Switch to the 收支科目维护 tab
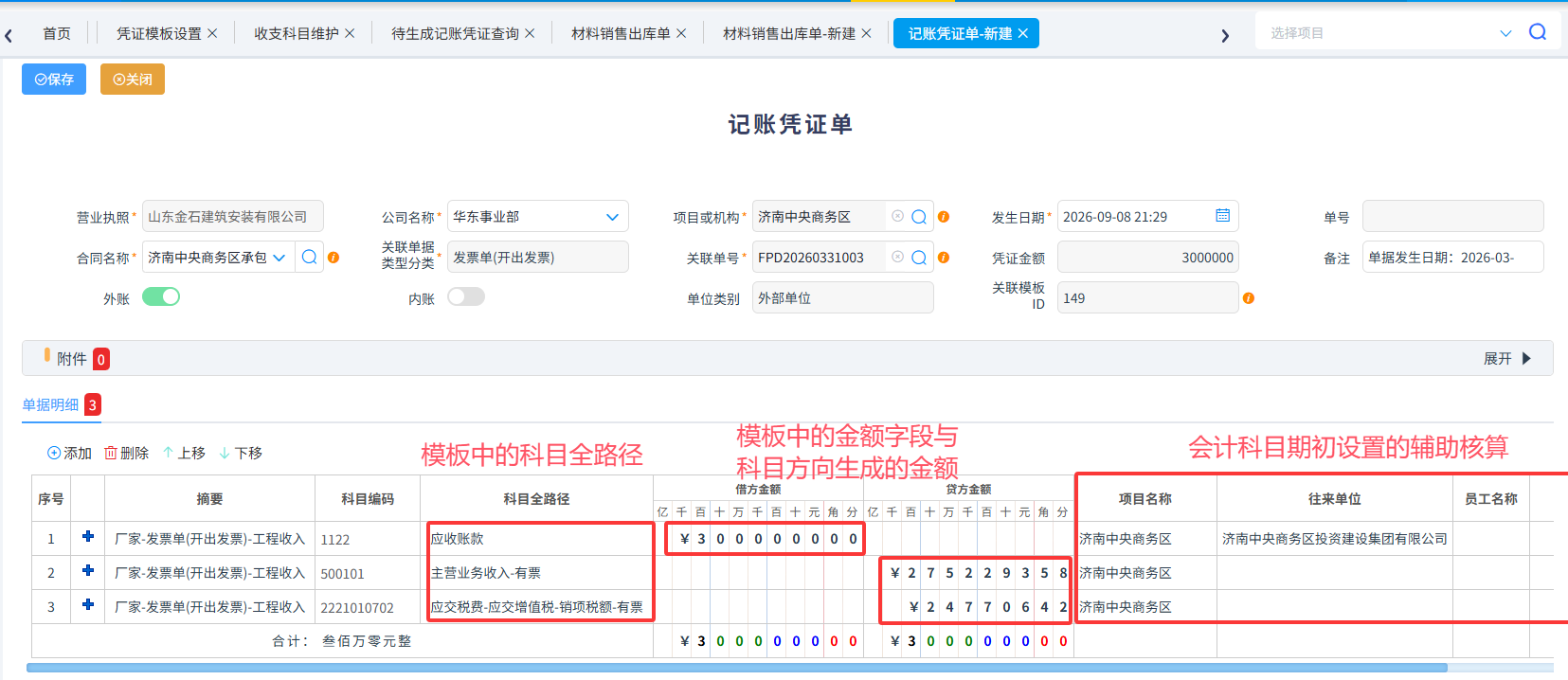This screenshot has height=680, width=1568. coord(296,33)
